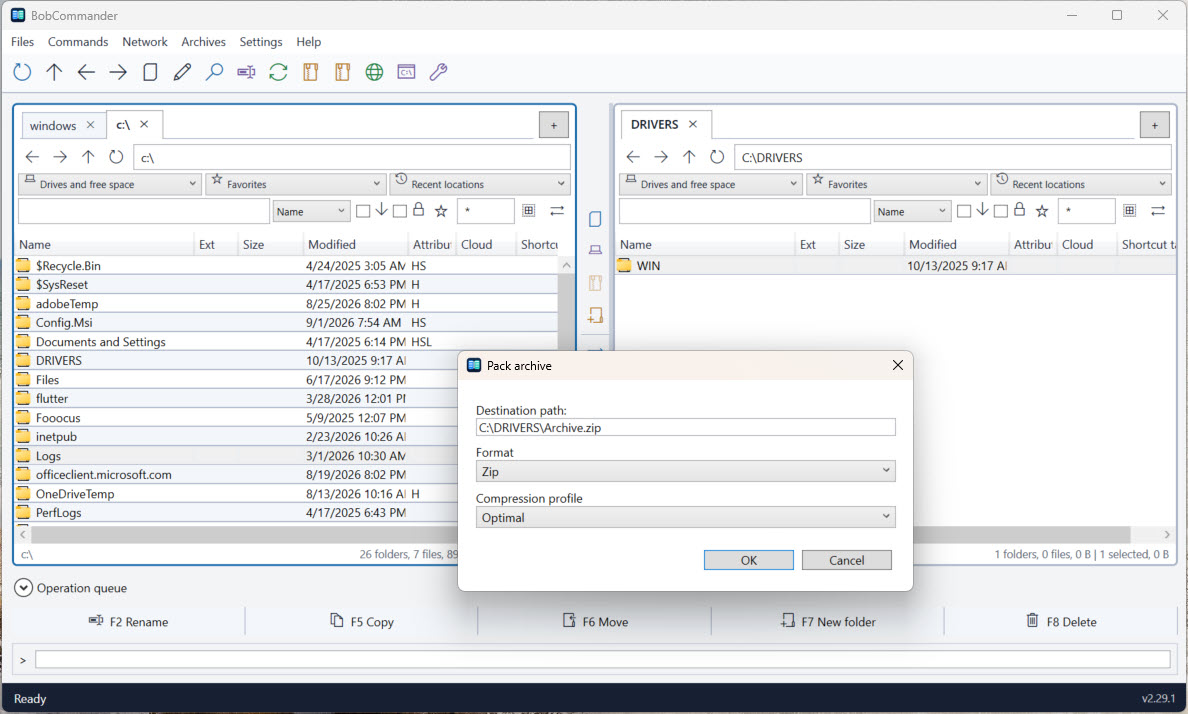Click the grid view icon in the c:\ panel
The image size is (1188, 714).
(x=529, y=211)
